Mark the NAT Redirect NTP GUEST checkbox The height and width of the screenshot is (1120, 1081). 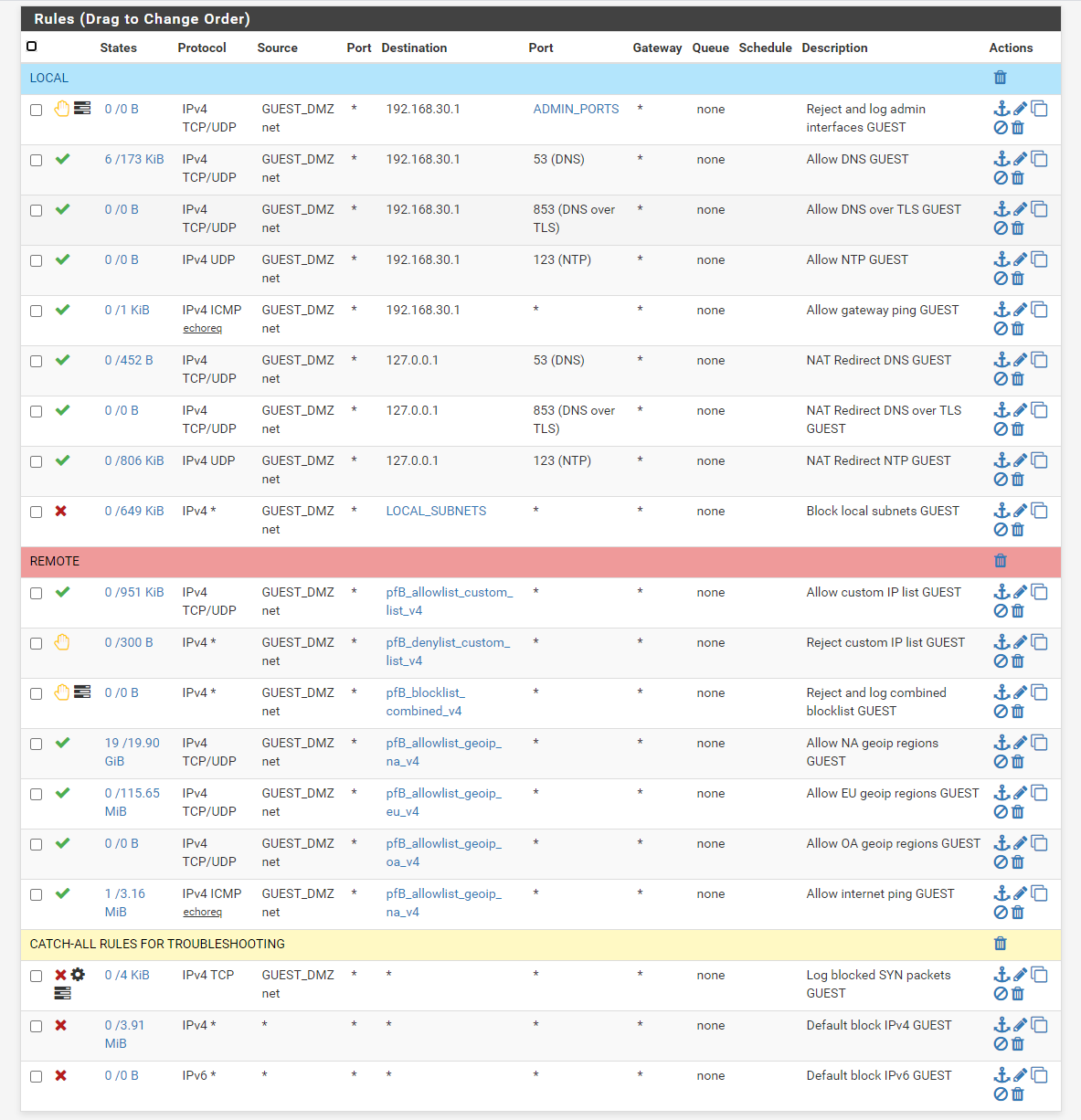(36, 461)
